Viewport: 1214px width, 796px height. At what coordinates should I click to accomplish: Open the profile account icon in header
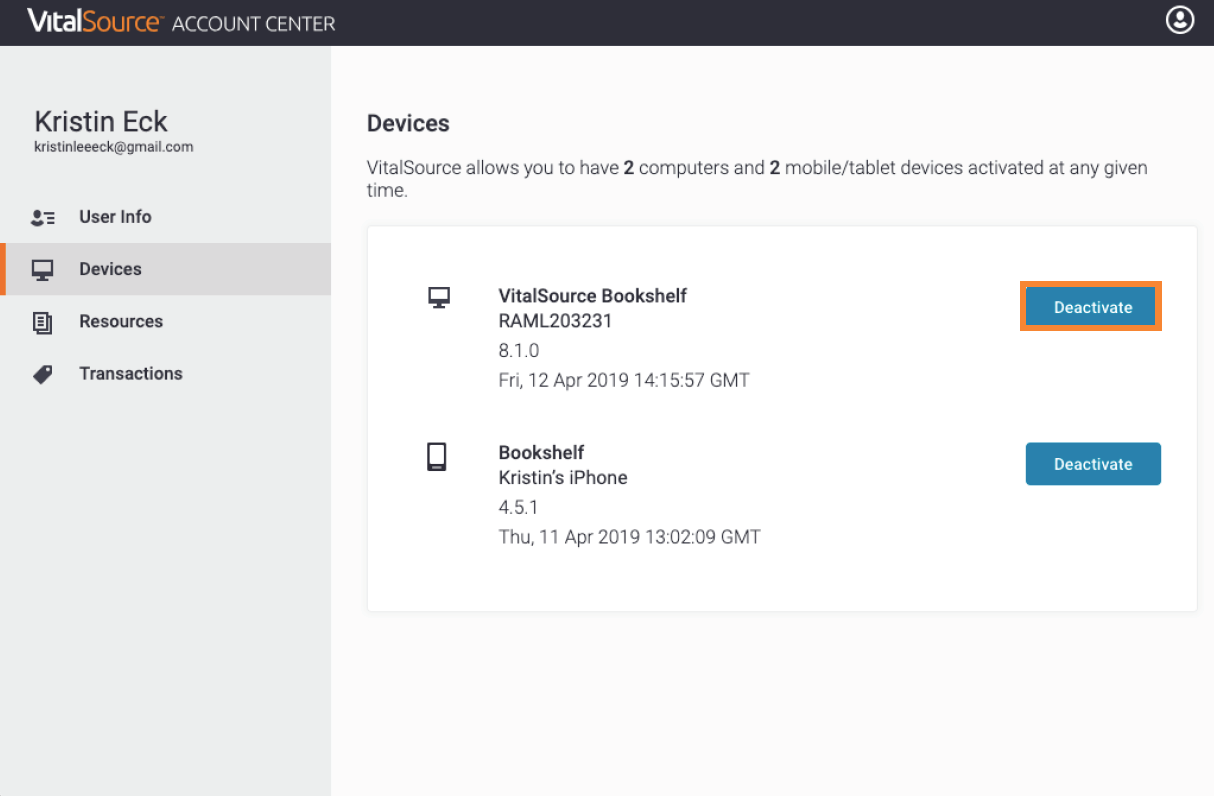coord(1180,20)
